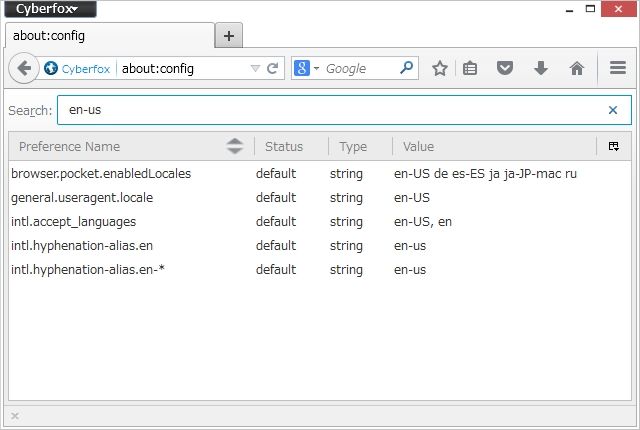Go back with the back arrow

[x=24, y=68]
